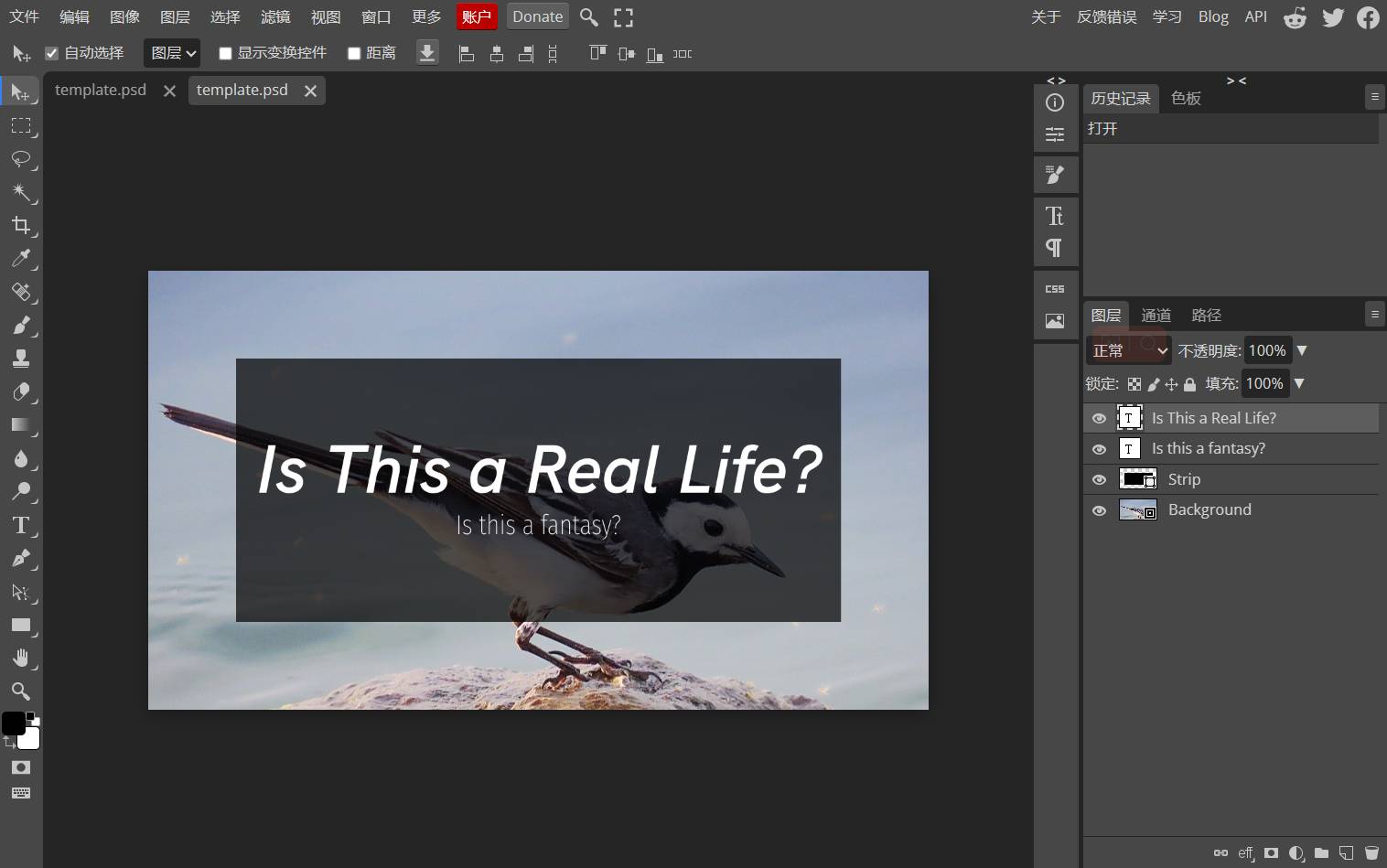Toggle lock transparent pixels icon

tap(1134, 384)
